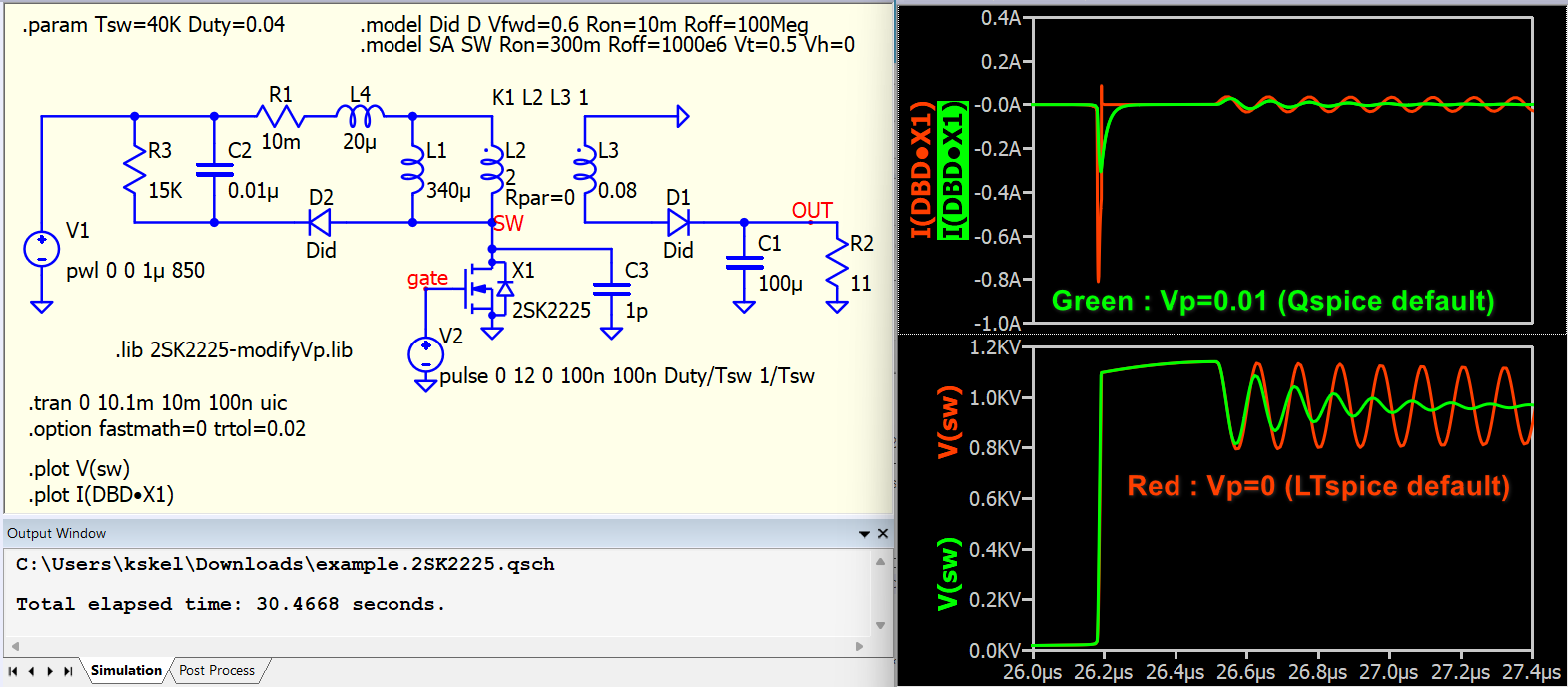The image size is (1568, 687).
Task: Open the Post Process tab
Action: (217, 671)
